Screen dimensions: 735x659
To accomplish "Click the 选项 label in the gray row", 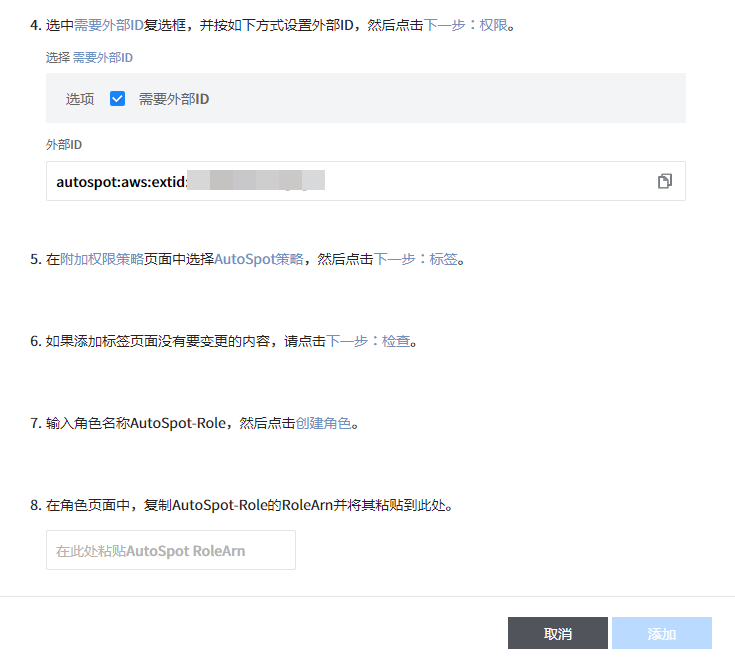I will click(80, 99).
